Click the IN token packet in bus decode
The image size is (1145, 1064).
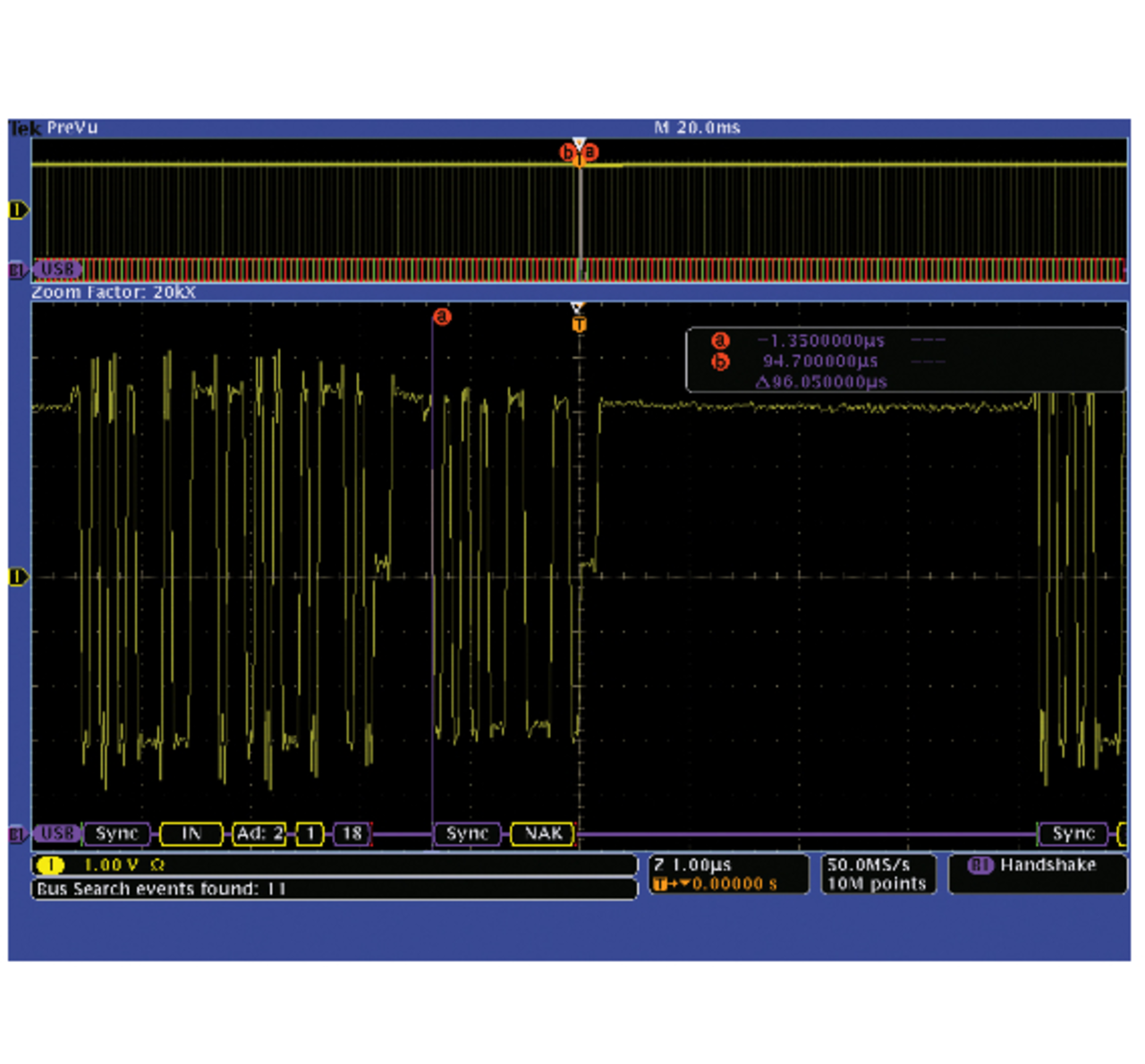tap(191, 833)
